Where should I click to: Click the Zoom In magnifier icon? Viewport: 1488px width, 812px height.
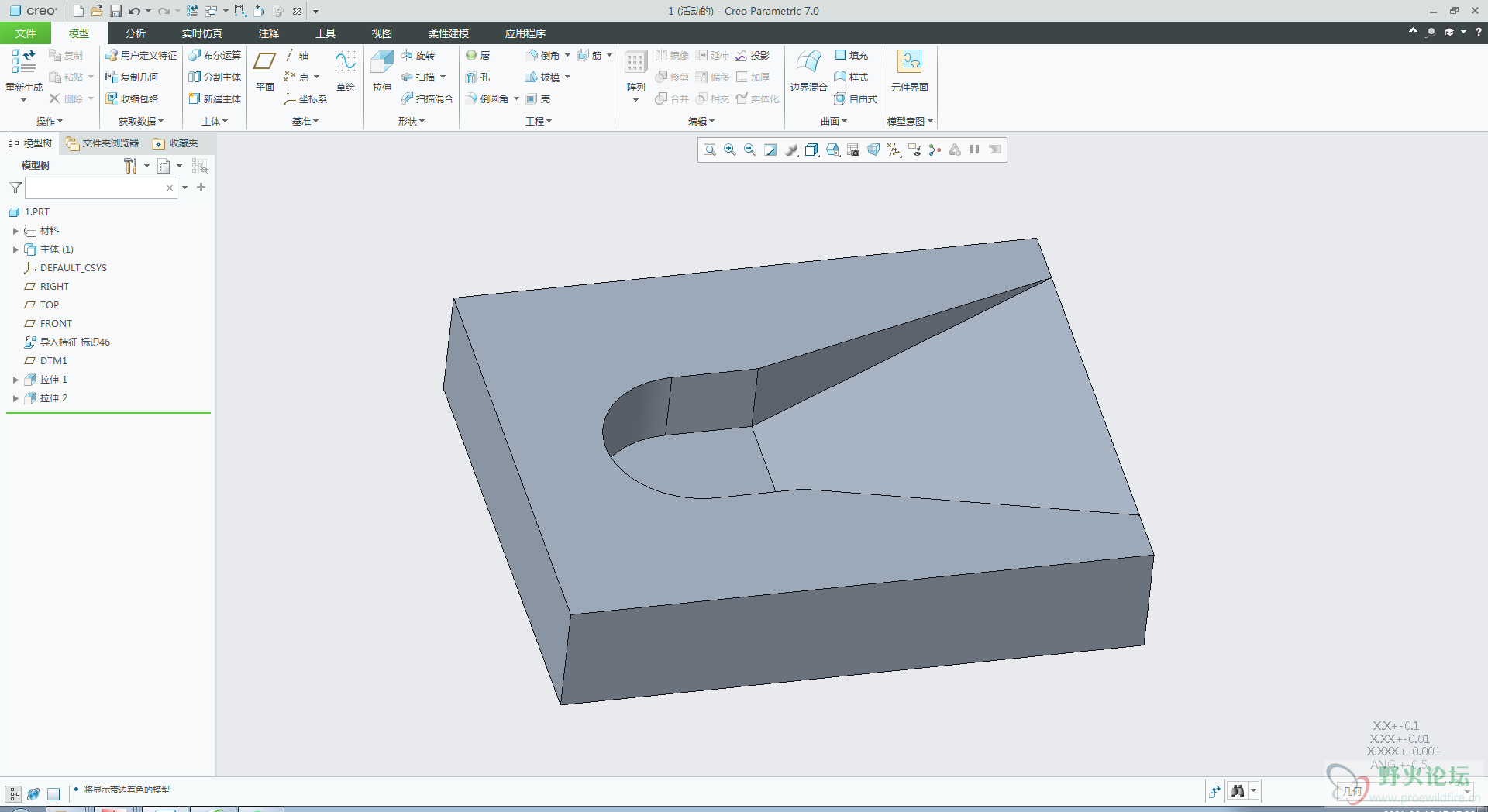coord(729,150)
